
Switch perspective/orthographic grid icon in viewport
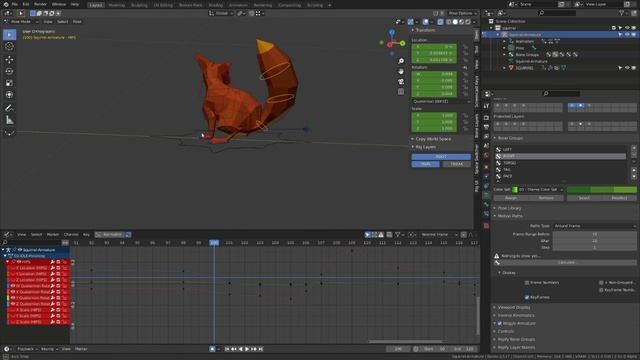(401, 92)
